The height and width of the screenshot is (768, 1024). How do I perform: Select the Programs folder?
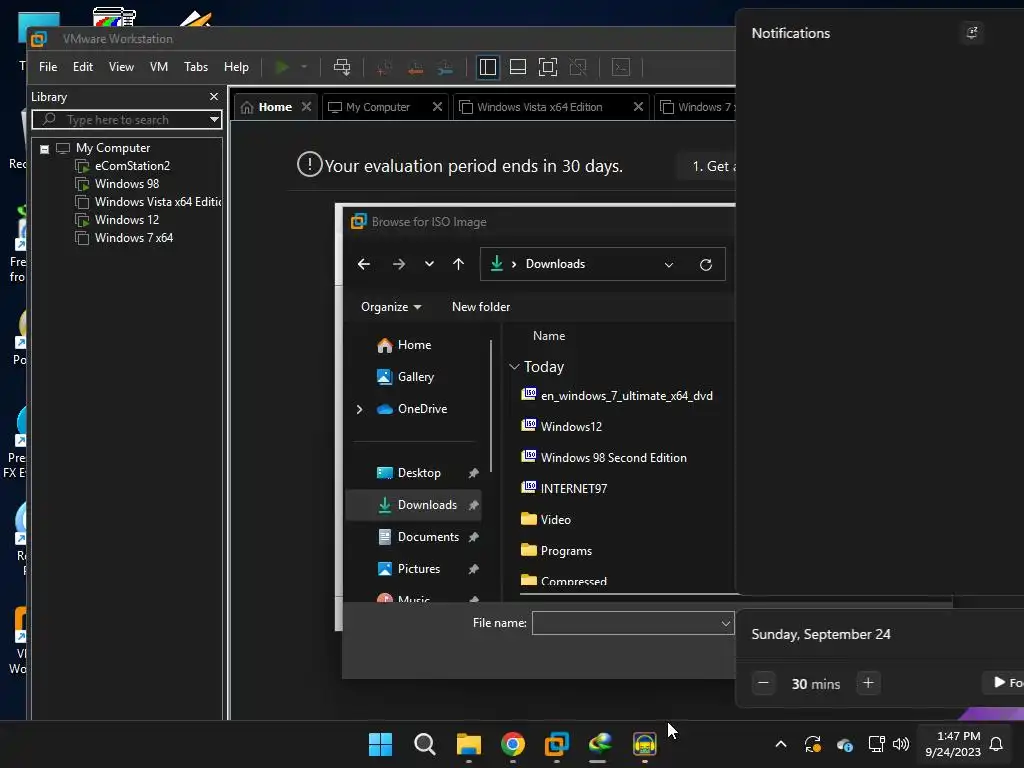click(x=556, y=551)
